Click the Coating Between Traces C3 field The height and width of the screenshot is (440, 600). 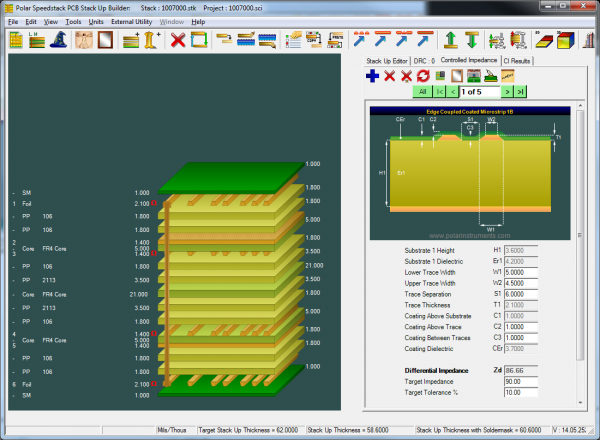pos(521,338)
